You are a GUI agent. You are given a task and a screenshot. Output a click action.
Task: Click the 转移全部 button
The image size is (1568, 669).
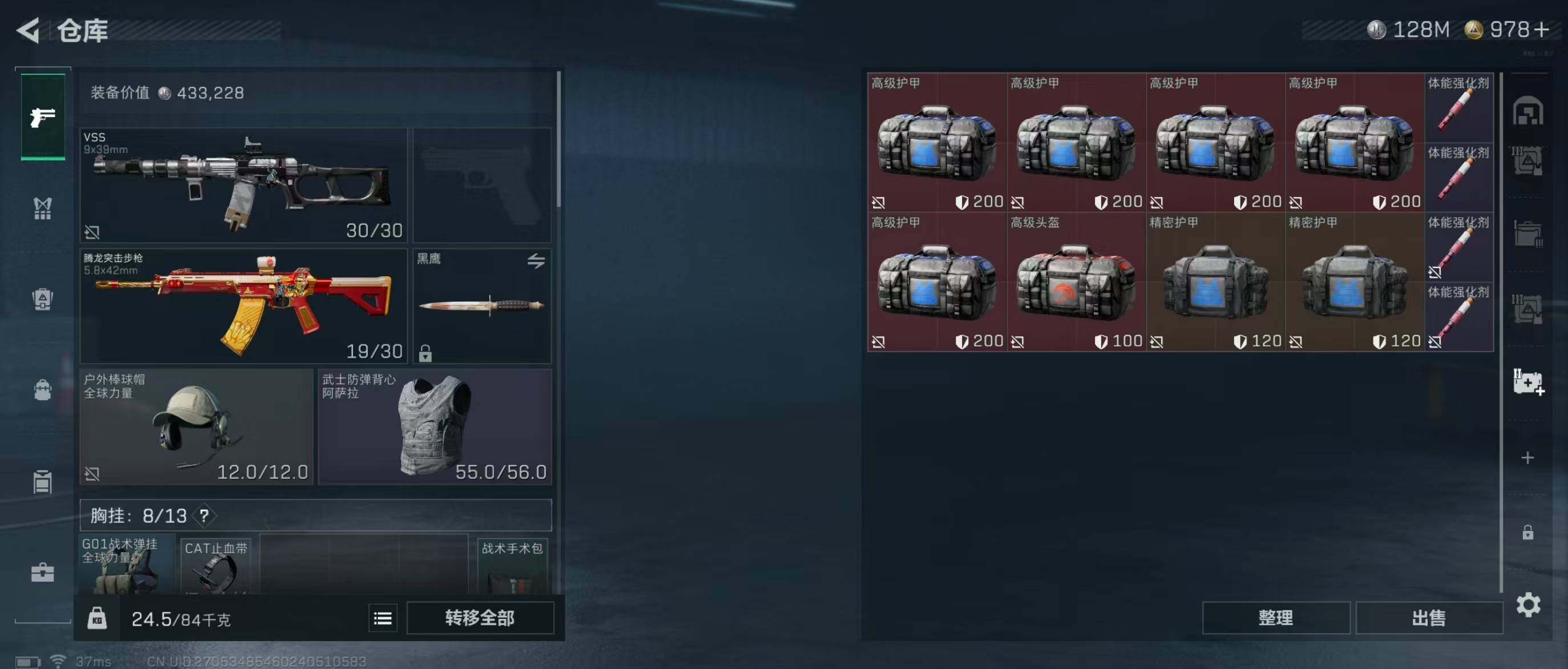480,618
